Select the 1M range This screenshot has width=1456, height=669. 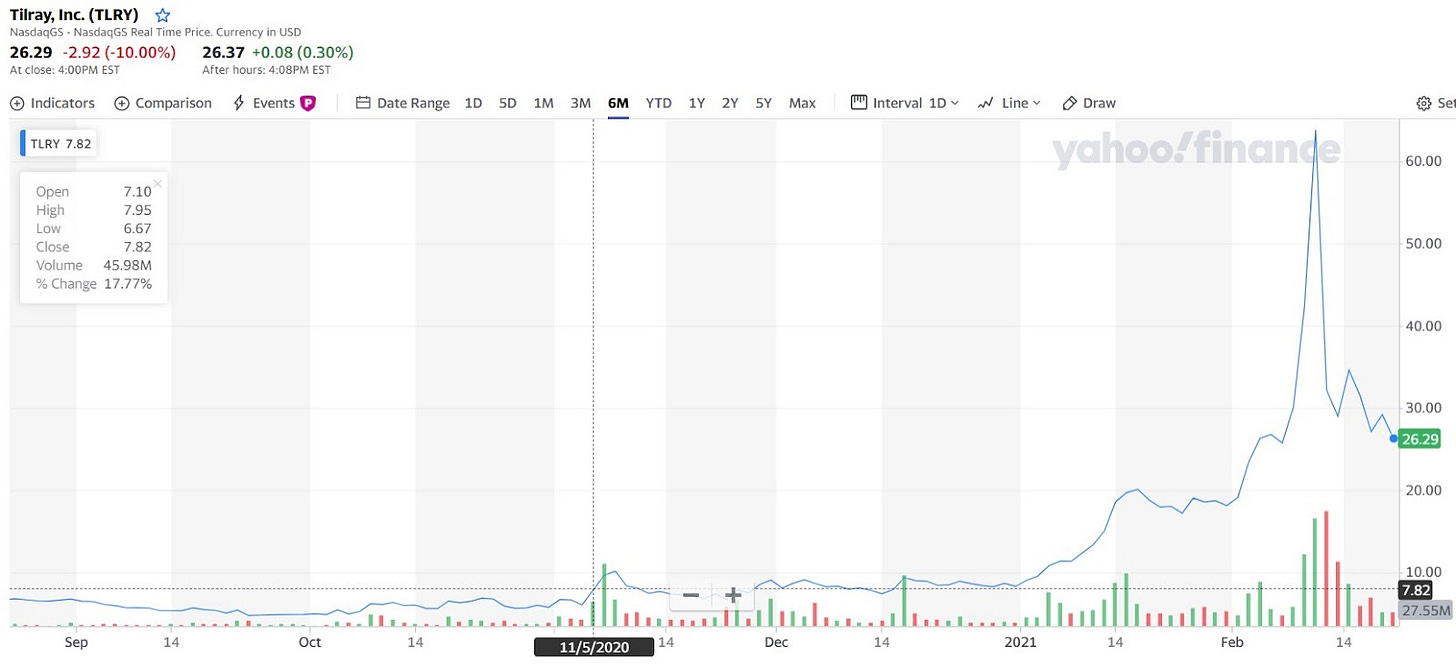(543, 103)
